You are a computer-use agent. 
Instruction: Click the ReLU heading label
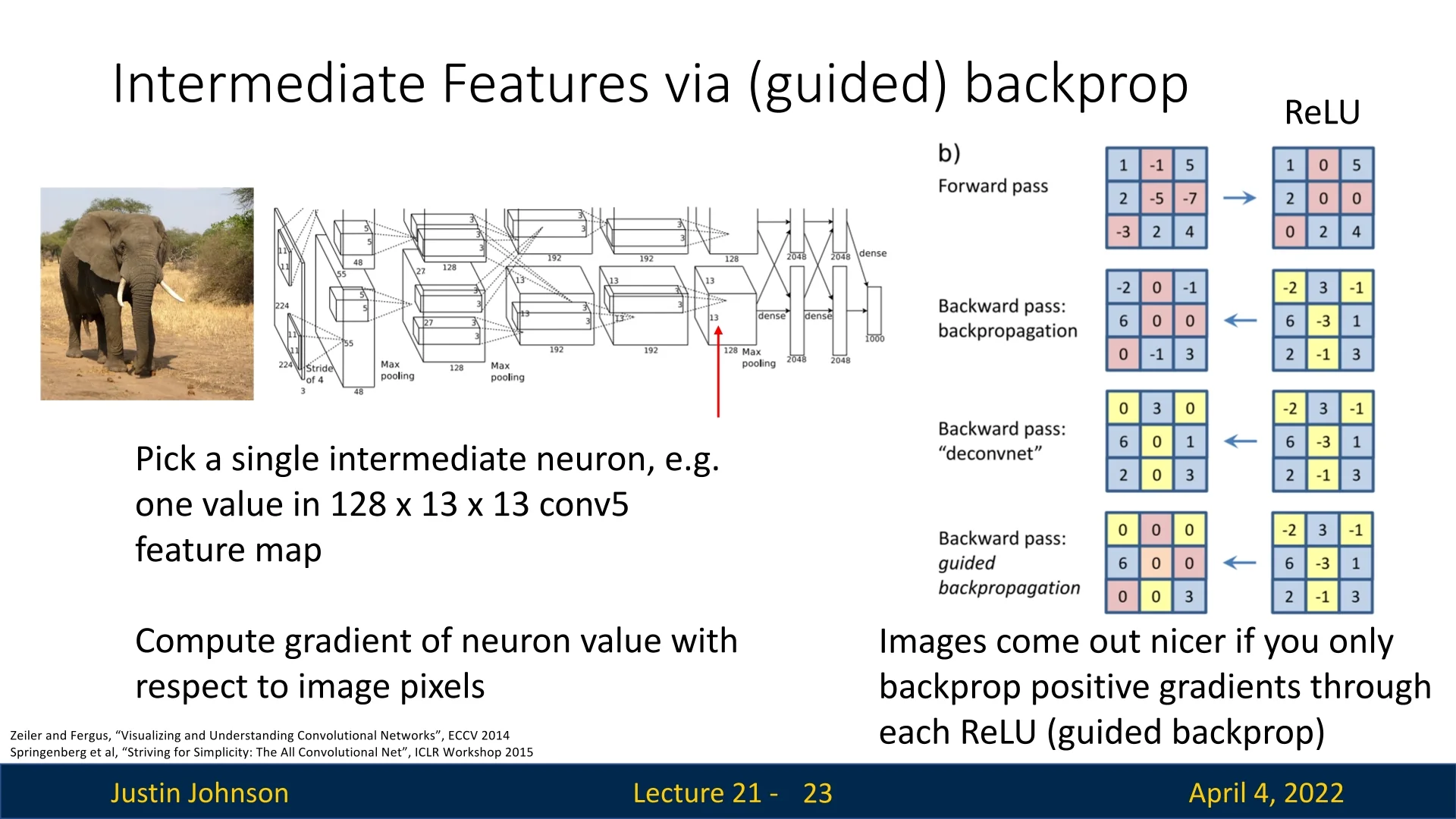click(x=1322, y=113)
